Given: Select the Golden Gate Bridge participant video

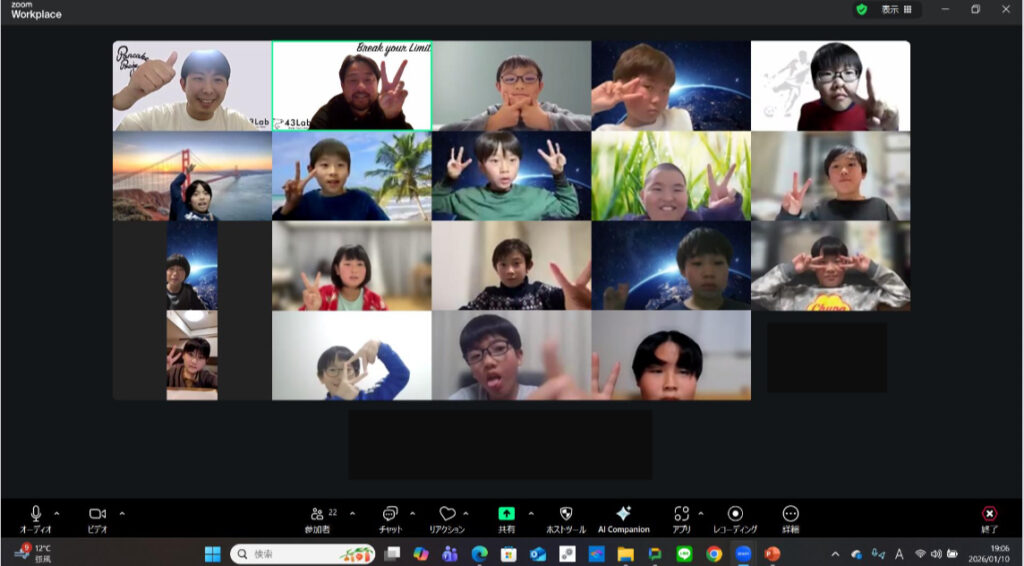Looking at the screenshot, I should 192,176.
